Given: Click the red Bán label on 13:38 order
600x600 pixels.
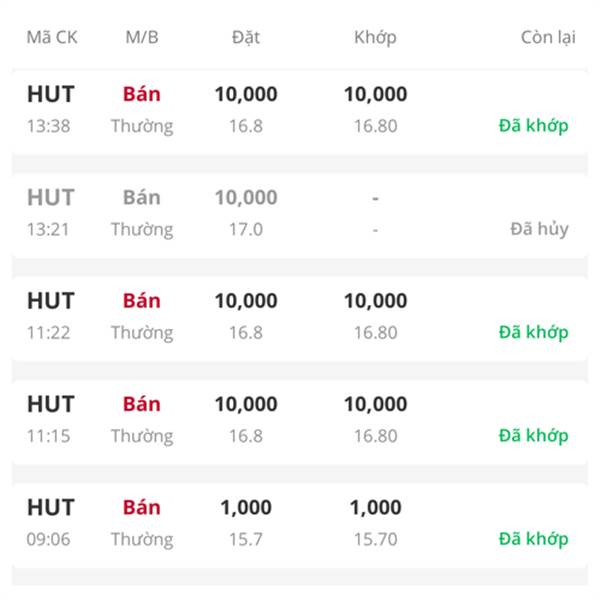Looking at the screenshot, I should pyautogui.click(x=142, y=94).
